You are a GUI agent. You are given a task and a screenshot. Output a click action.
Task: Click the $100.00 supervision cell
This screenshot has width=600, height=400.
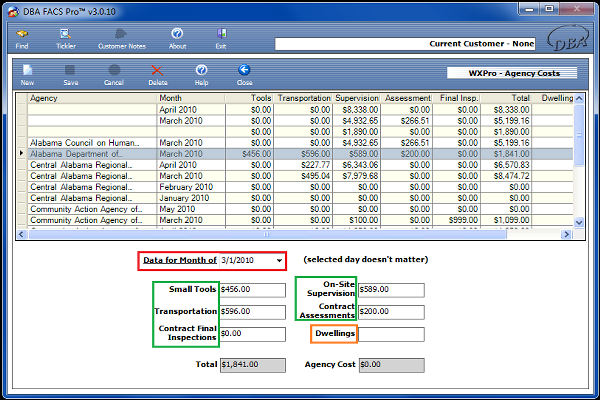[x=357, y=220]
